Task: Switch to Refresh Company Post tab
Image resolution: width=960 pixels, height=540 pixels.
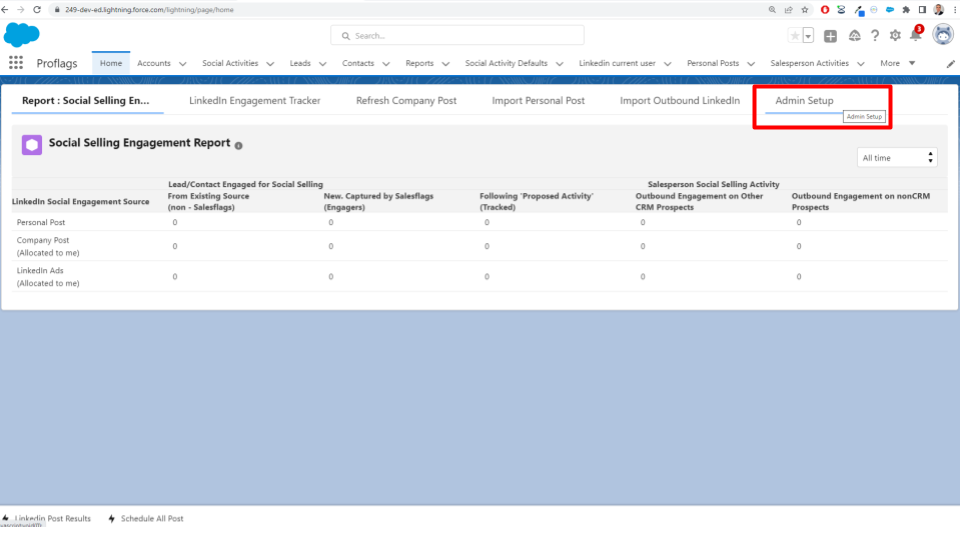Action: tap(407, 100)
